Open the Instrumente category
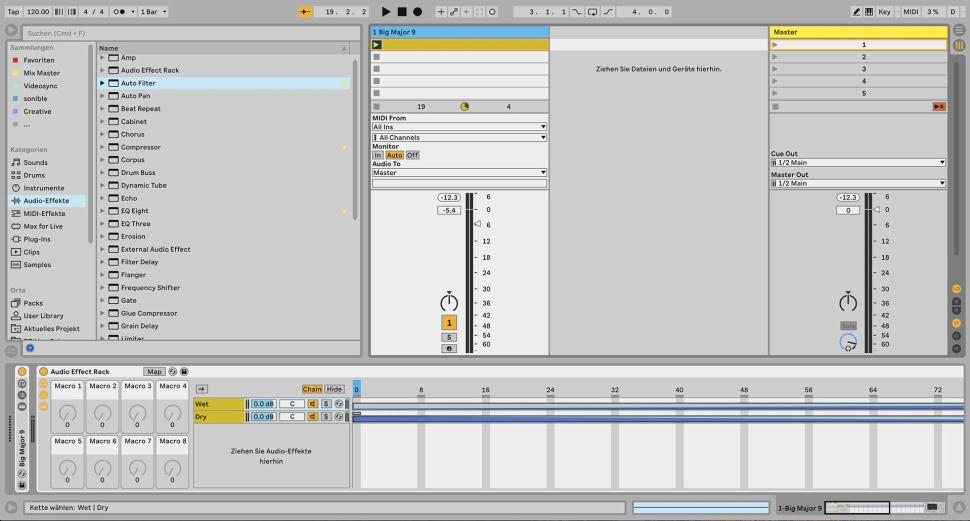 [x=43, y=188]
